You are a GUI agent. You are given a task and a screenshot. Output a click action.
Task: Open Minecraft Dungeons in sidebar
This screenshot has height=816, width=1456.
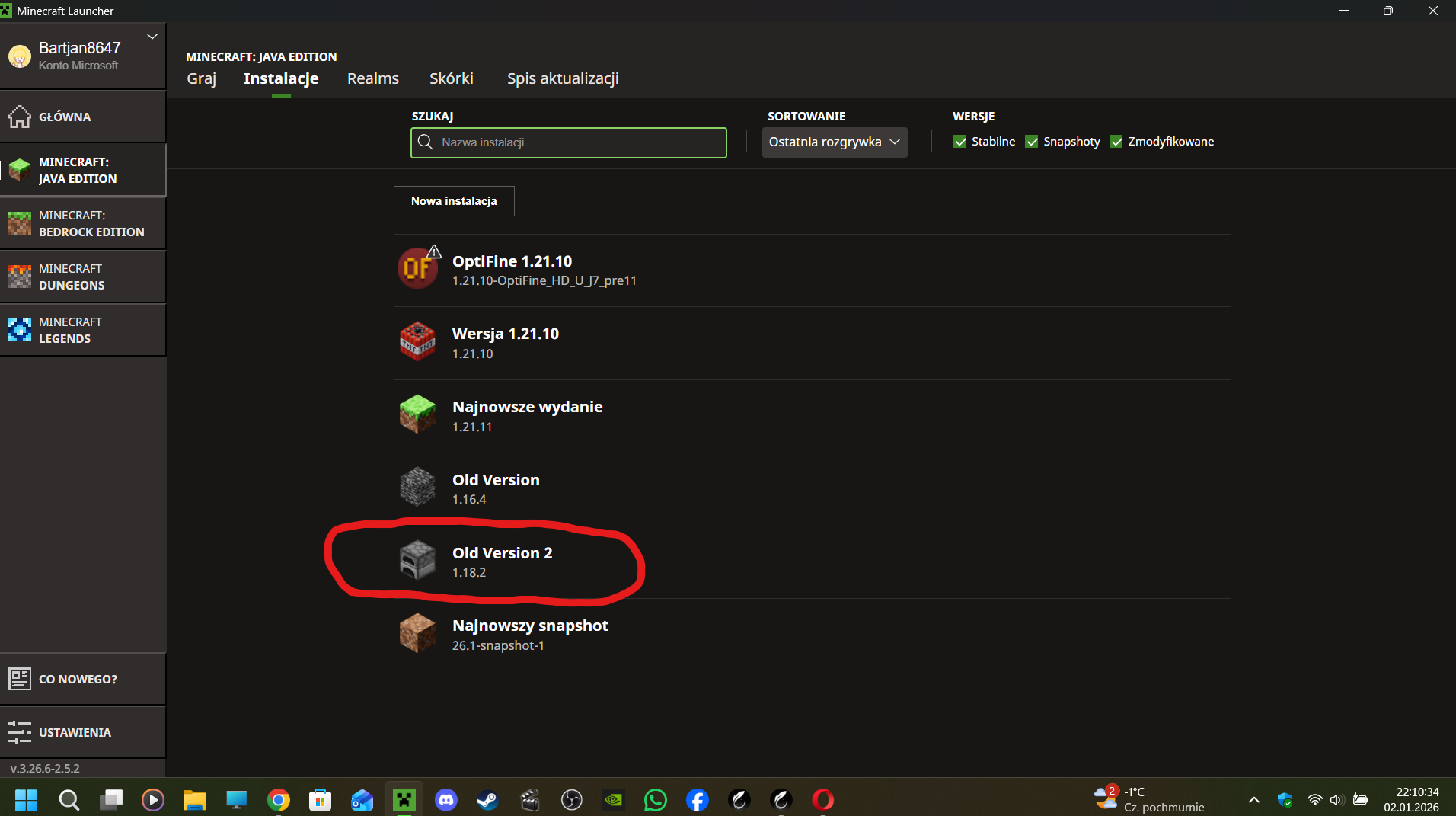point(83,277)
